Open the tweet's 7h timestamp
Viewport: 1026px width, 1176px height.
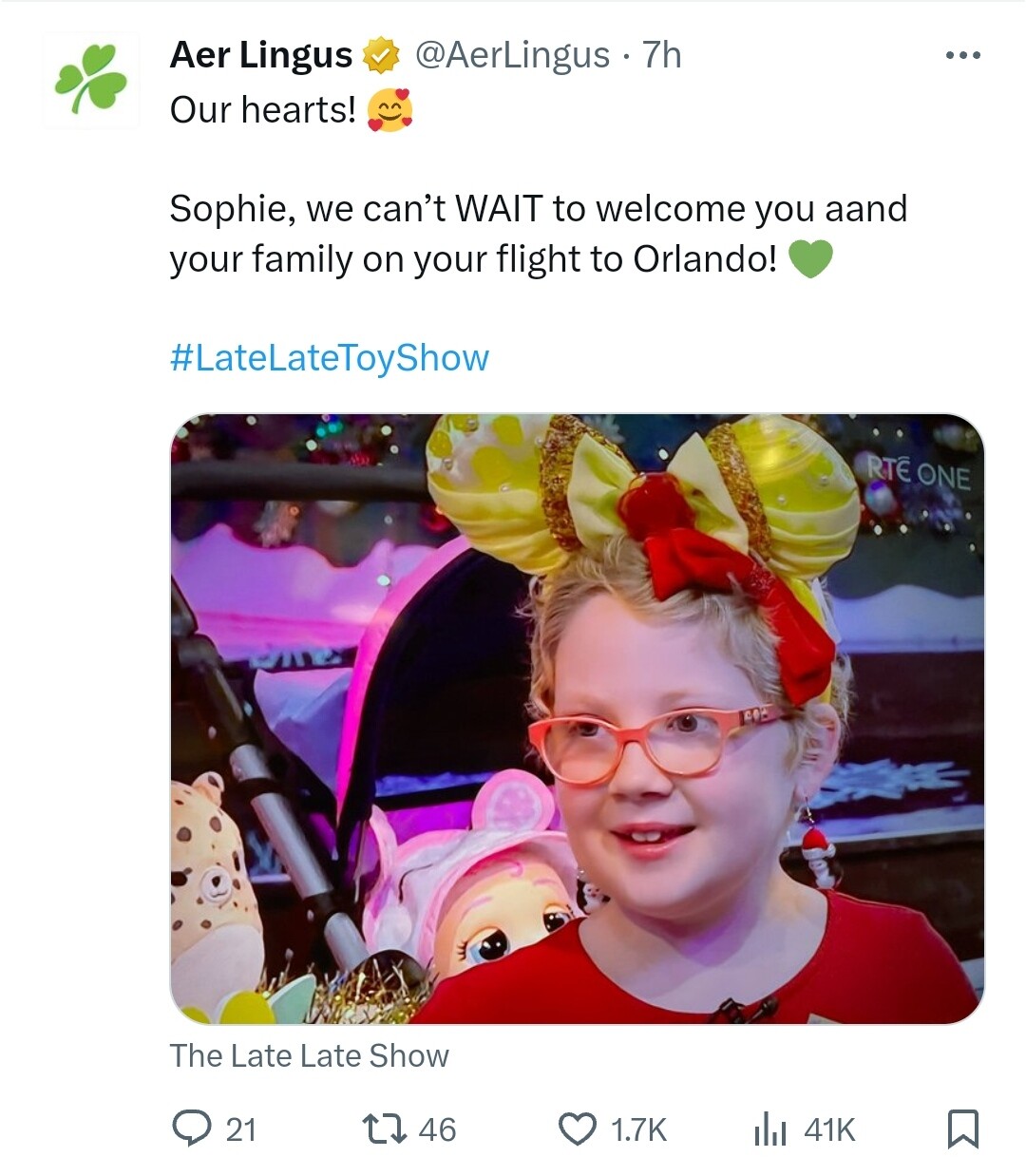[x=662, y=55]
